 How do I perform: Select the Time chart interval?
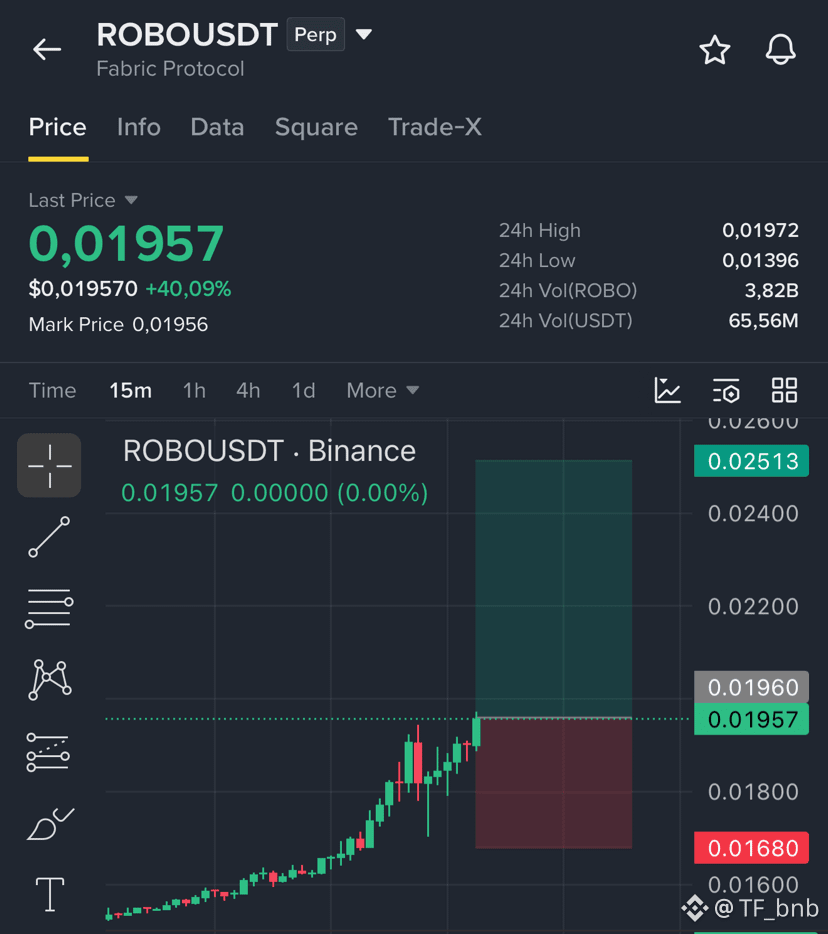pos(52,391)
